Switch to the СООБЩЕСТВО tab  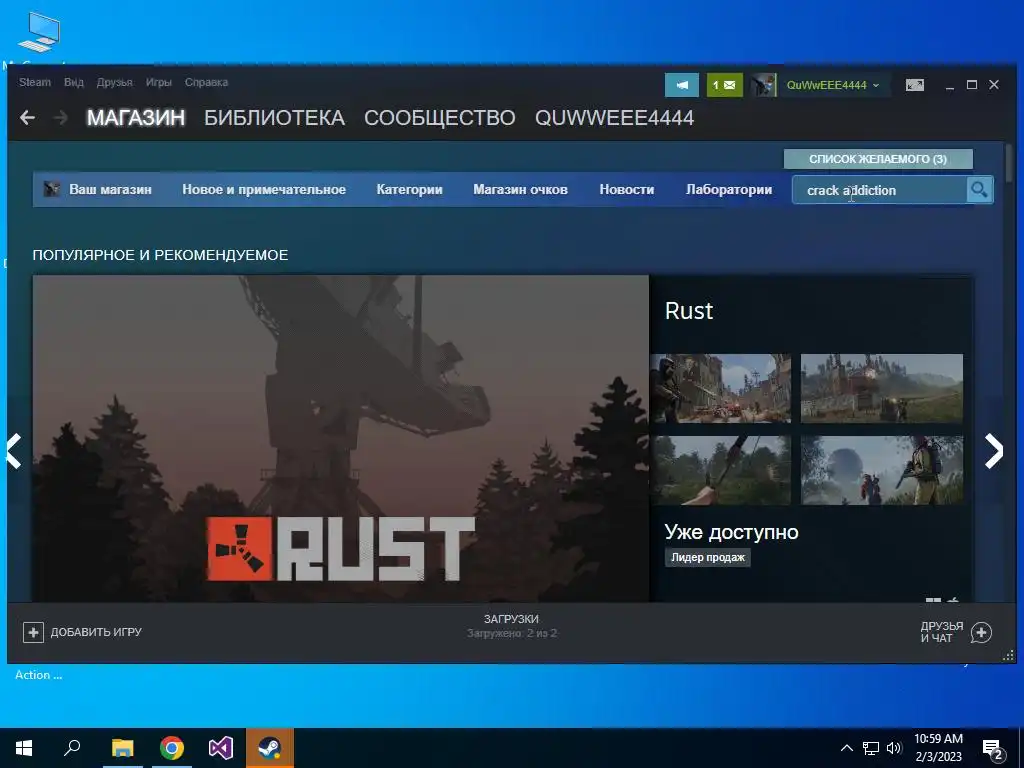pyautogui.click(x=440, y=118)
